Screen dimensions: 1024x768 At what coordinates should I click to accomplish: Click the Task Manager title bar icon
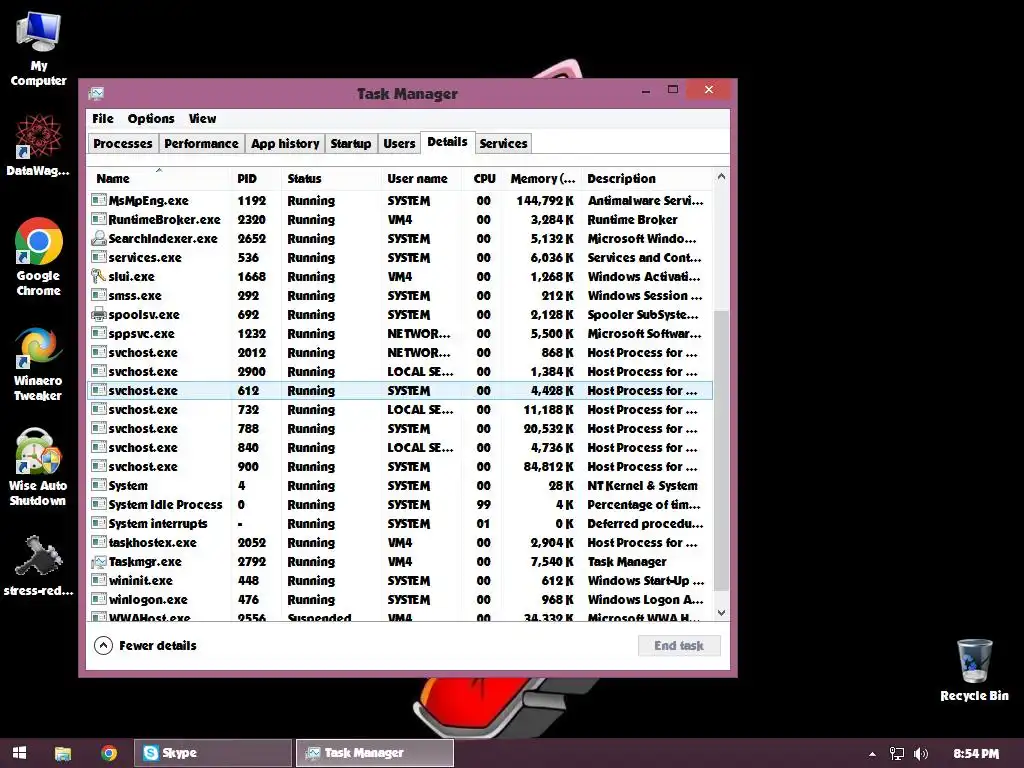click(97, 93)
